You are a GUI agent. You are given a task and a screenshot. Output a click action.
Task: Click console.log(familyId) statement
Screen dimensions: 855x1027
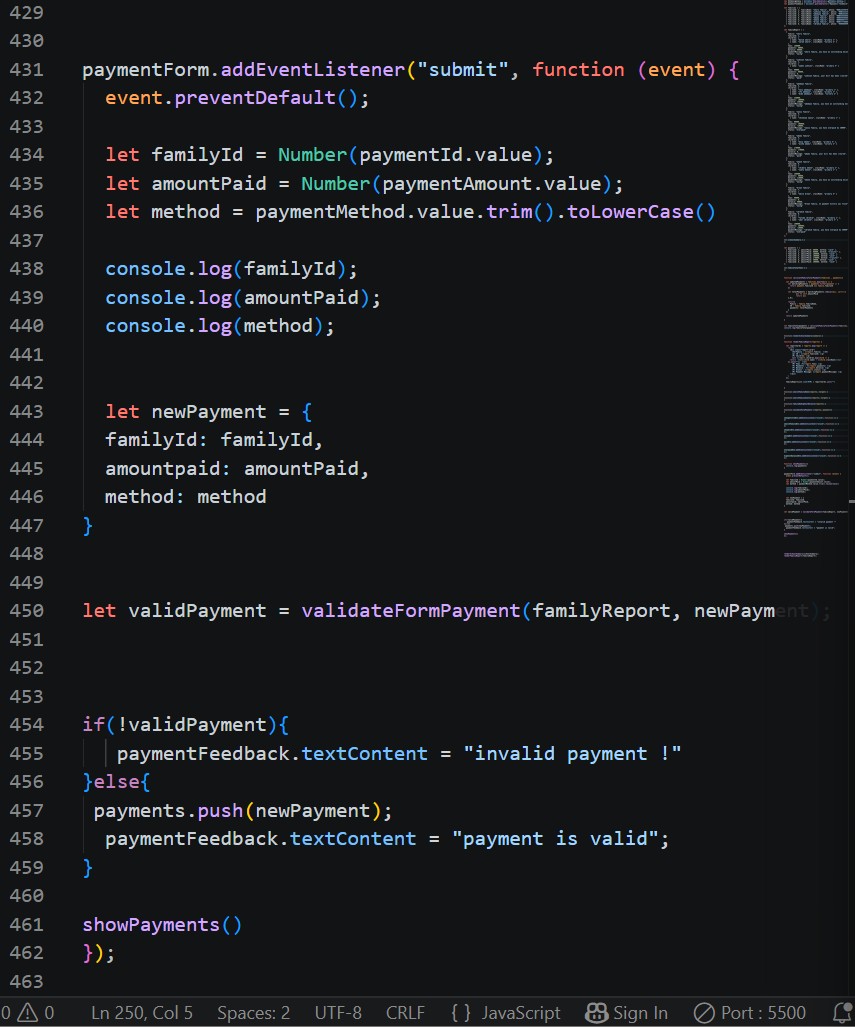(x=231, y=269)
